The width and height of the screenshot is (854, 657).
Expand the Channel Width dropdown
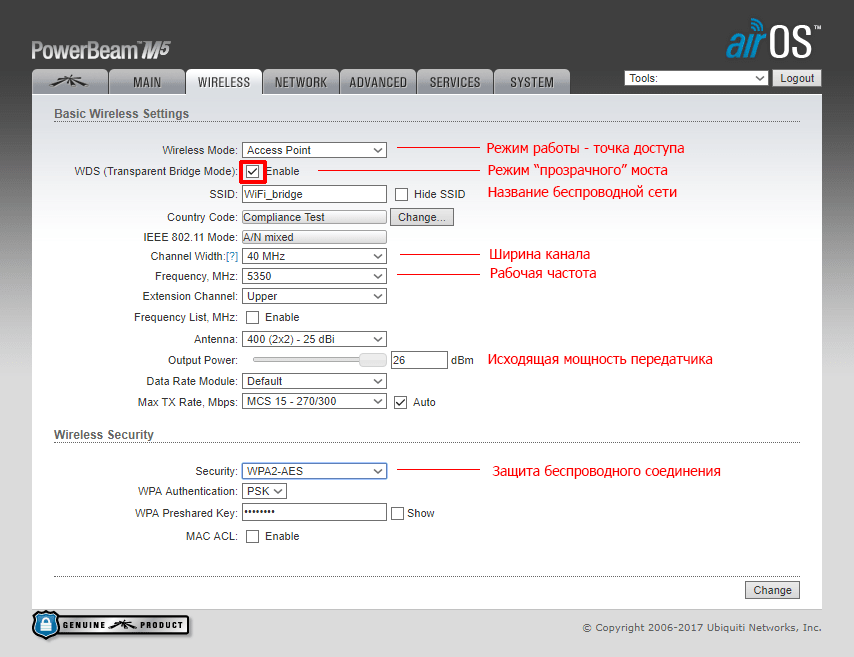coord(314,256)
